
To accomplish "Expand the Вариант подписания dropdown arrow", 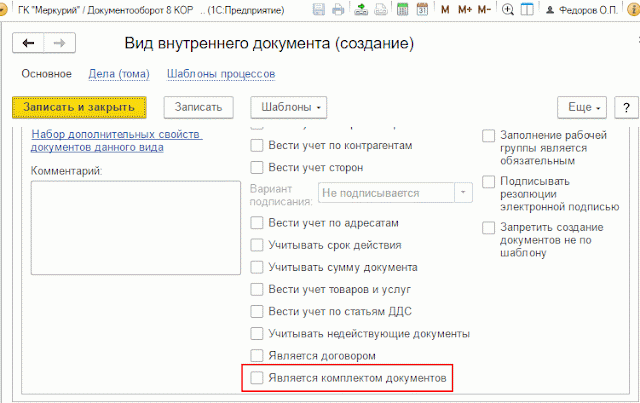I will coord(463,193).
